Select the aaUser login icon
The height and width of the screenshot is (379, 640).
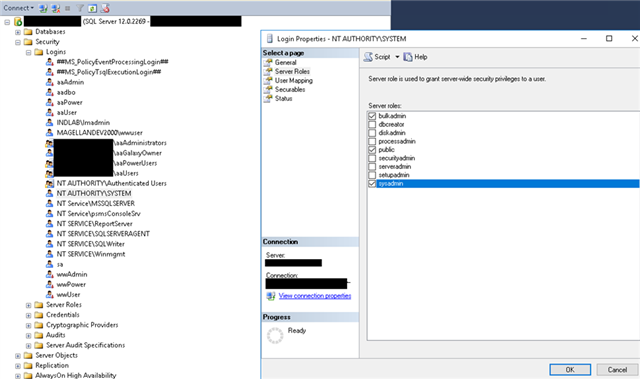pyautogui.click(x=49, y=113)
